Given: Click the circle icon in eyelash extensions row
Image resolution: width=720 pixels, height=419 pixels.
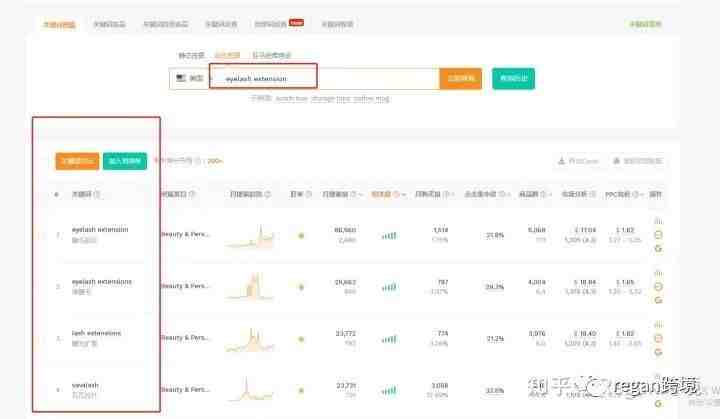Looking at the screenshot, I should (658, 287).
